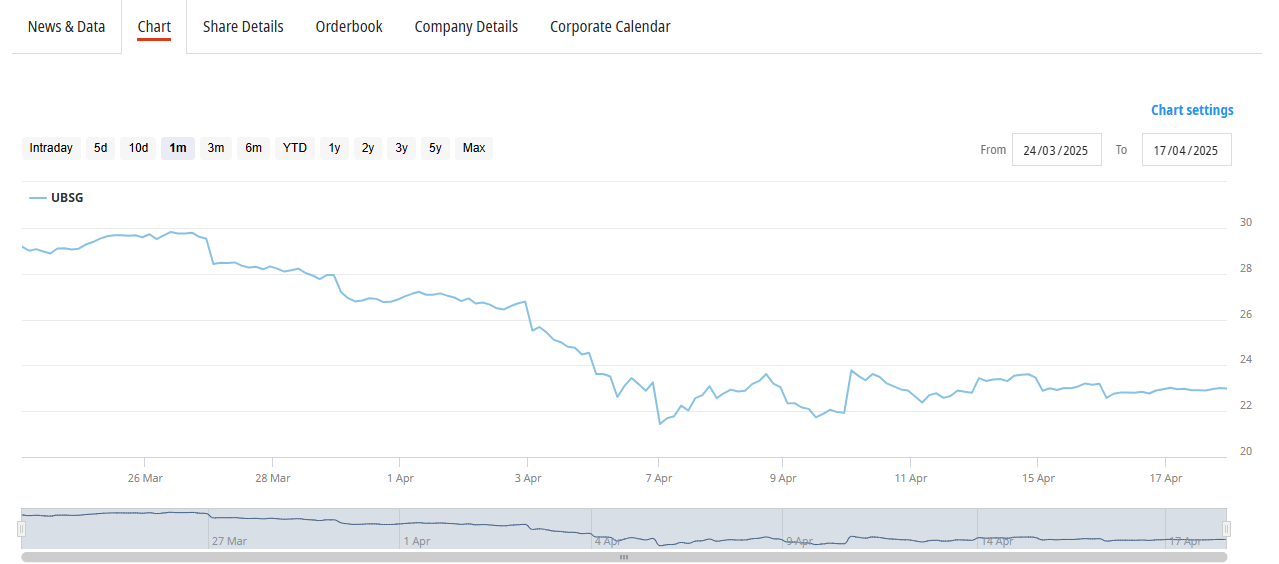The height and width of the screenshot is (564, 1279).
Task: Click the To date field
Action: pos(1186,151)
